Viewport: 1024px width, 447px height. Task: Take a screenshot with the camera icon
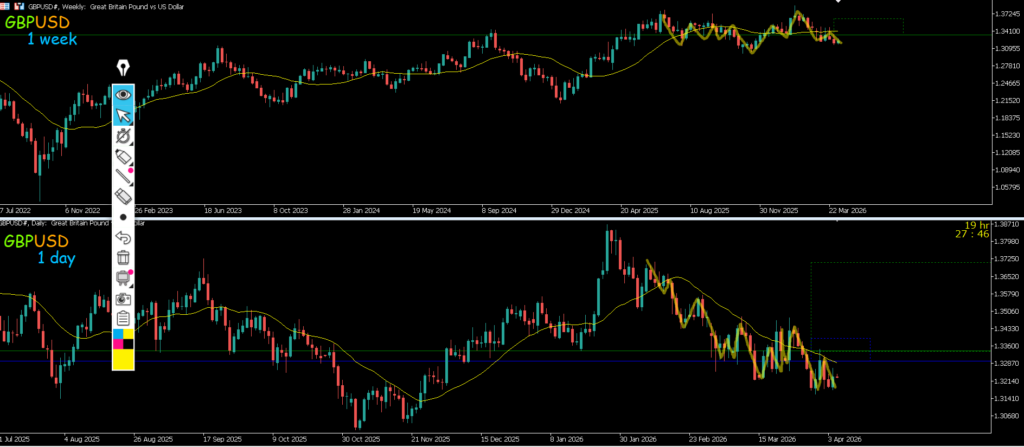click(x=124, y=298)
